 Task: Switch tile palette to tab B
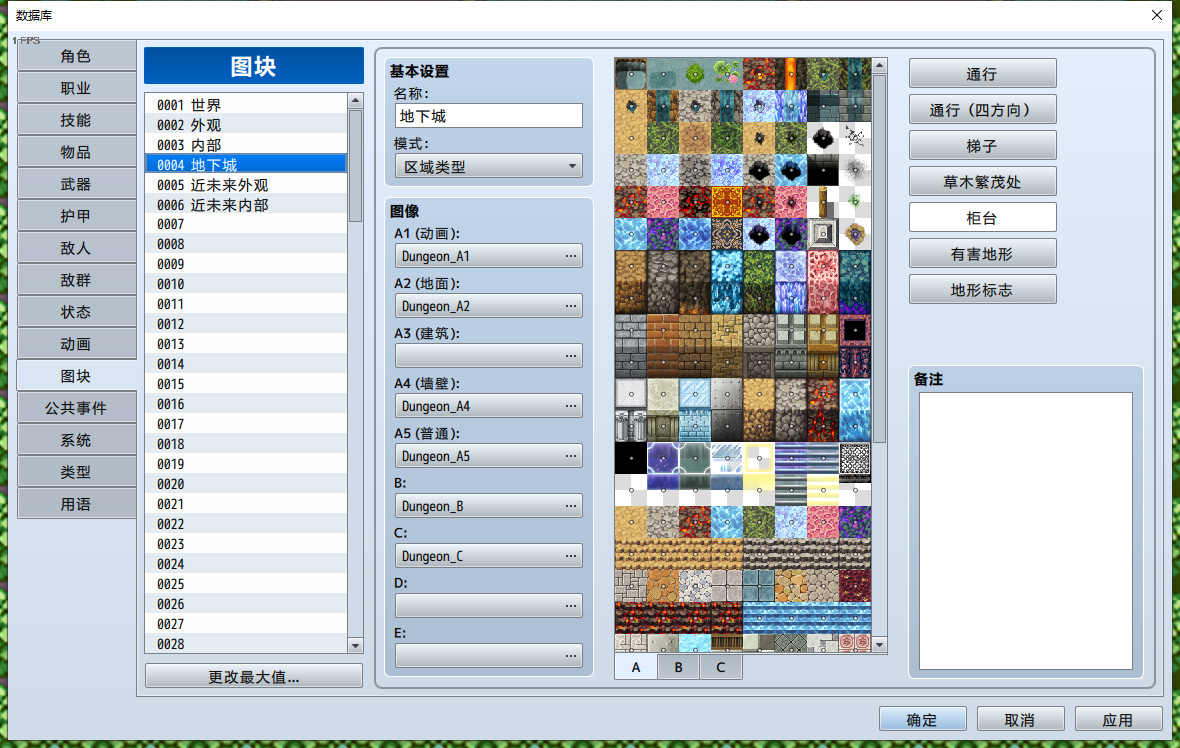(x=678, y=667)
